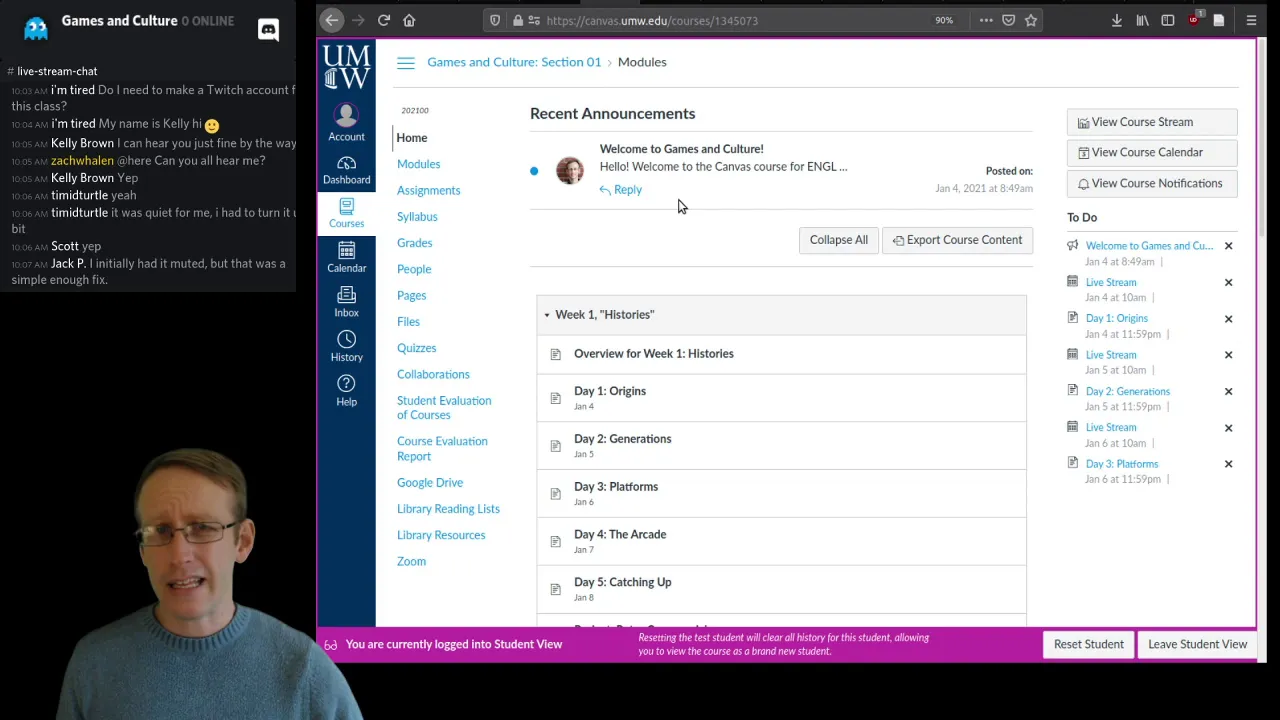Click the announcement author's avatar
The image size is (1280, 720).
pos(569,170)
